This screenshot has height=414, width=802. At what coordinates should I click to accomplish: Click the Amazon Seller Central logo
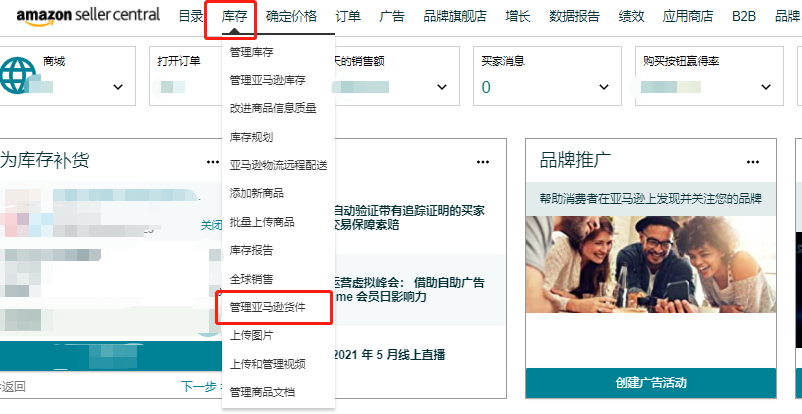pos(88,15)
